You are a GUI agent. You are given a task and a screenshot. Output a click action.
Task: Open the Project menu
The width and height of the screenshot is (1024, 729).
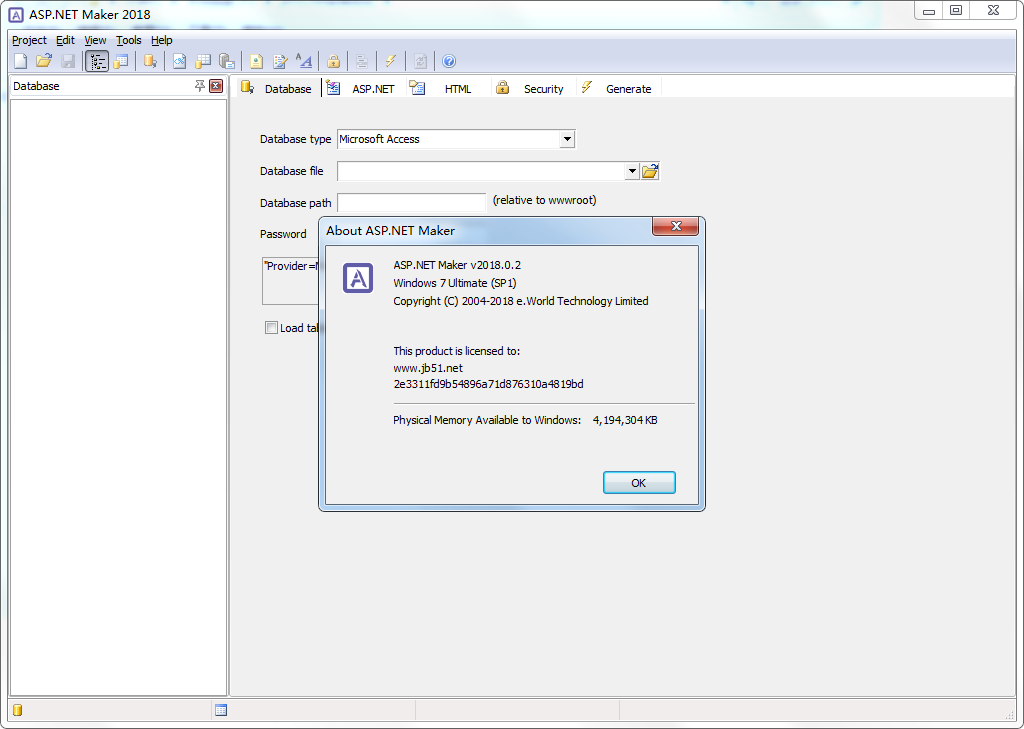click(x=29, y=40)
